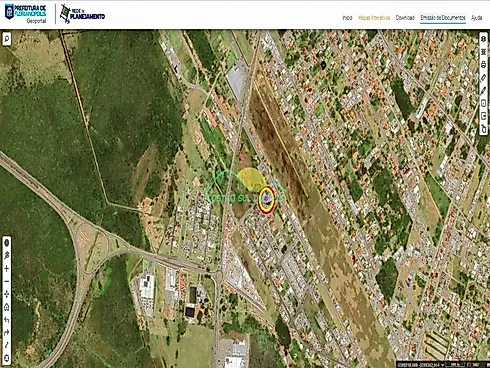Return to the home map extent
The height and width of the screenshot is (368, 490).
(7, 307)
